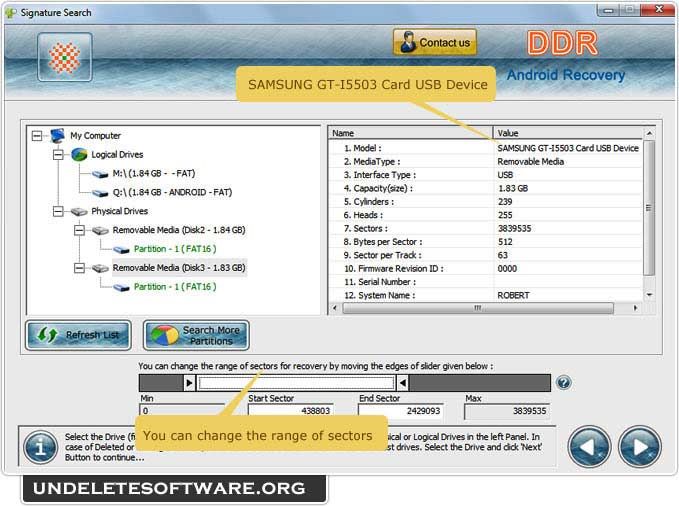Select Removable Media (Disk3 - 1.83 GB)
This screenshot has height=506, width=679.
[x=178, y=268]
